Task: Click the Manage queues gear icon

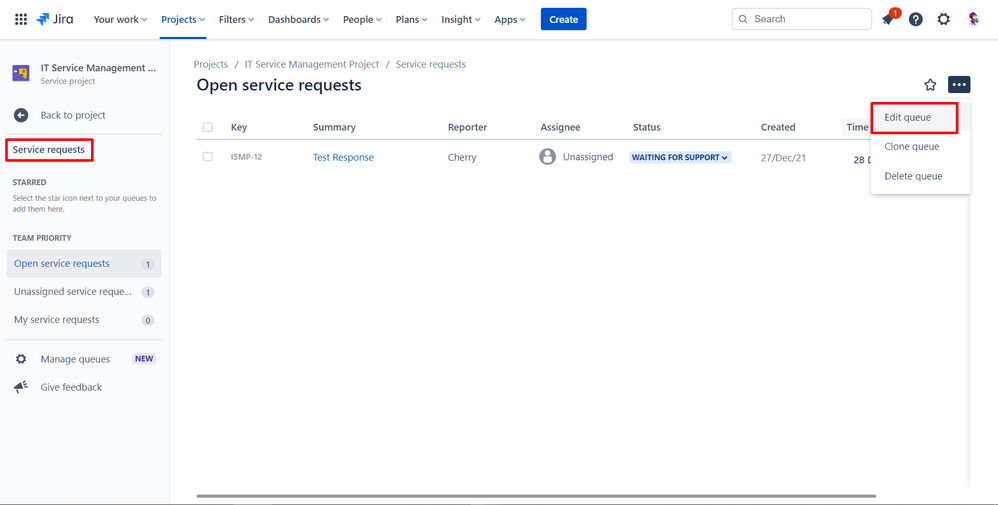Action: coord(21,359)
